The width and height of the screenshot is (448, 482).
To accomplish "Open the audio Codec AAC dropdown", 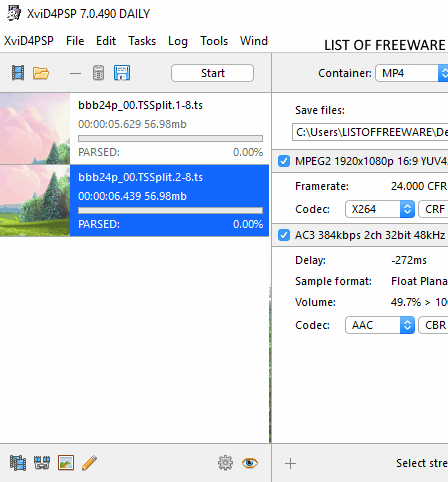I will pyautogui.click(x=380, y=325).
